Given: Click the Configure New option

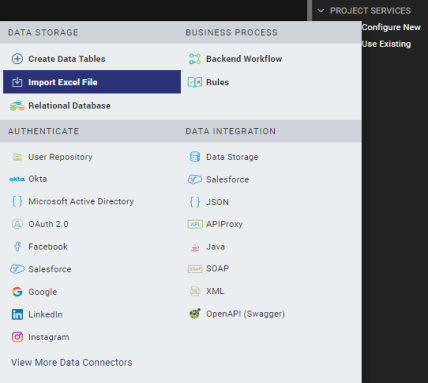Looking at the screenshot, I should tap(391, 27).
